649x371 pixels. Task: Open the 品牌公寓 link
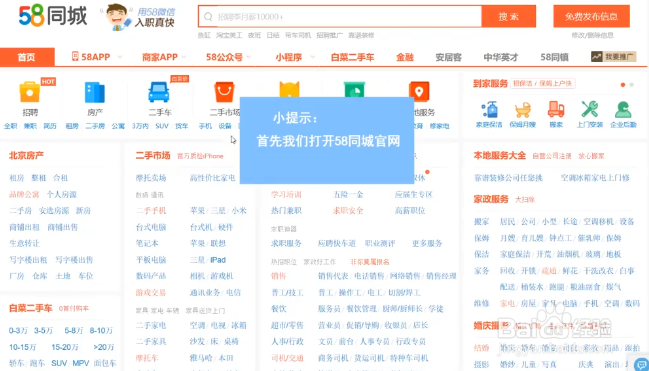pyautogui.click(x=24, y=194)
